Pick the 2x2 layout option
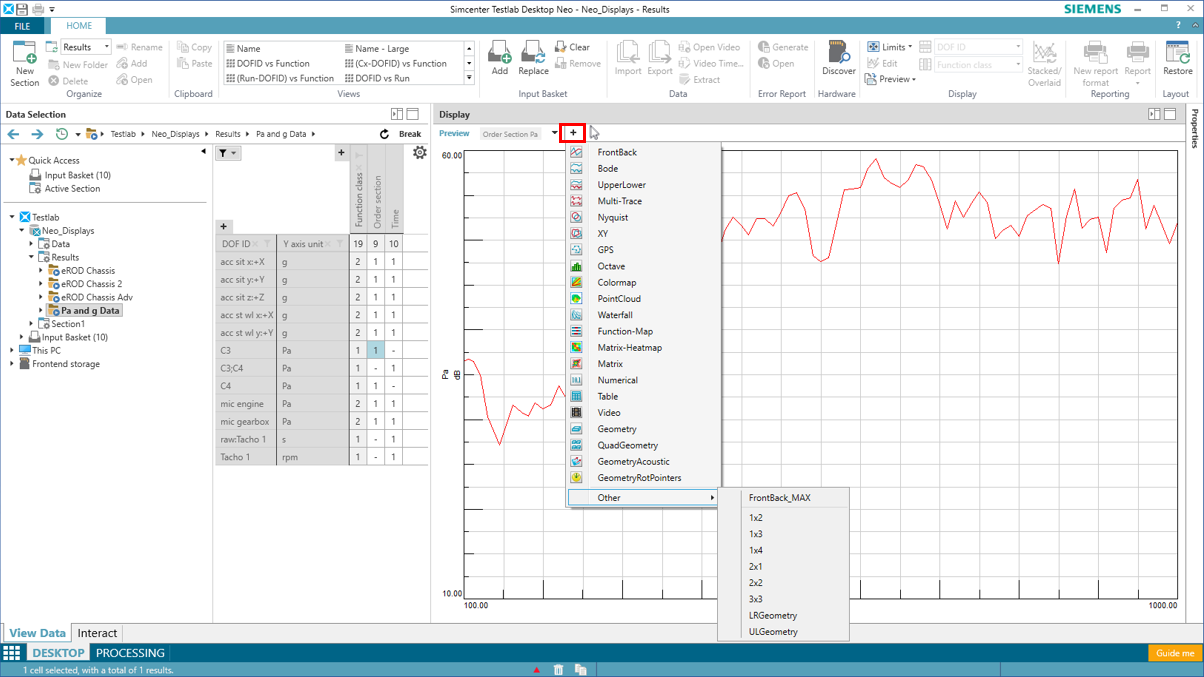Image resolution: width=1204 pixels, height=677 pixels. click(x=756, y=583)
